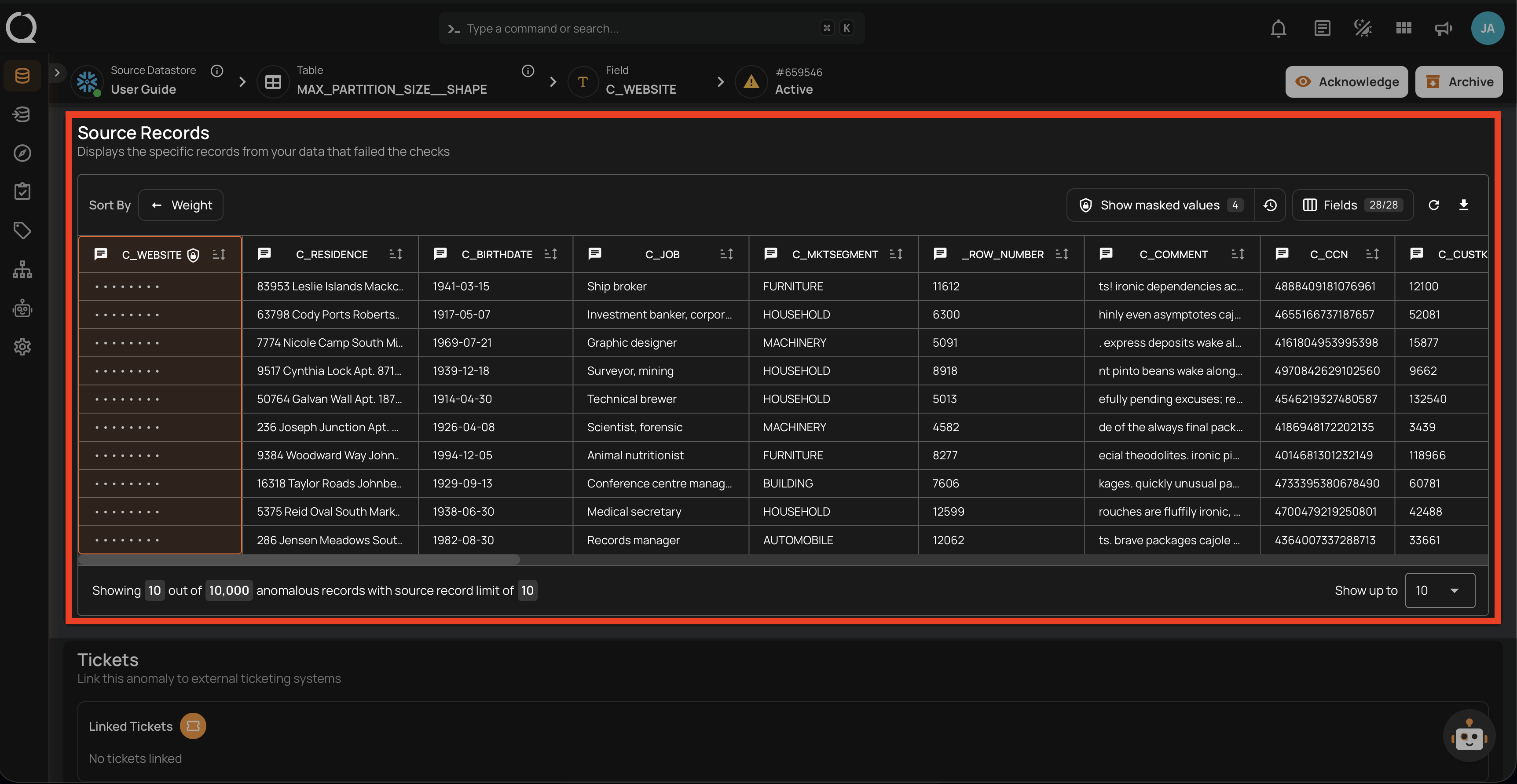Change Sort By from Weight
Viewport: 1517px width, 784px height.
click(180, 205)
